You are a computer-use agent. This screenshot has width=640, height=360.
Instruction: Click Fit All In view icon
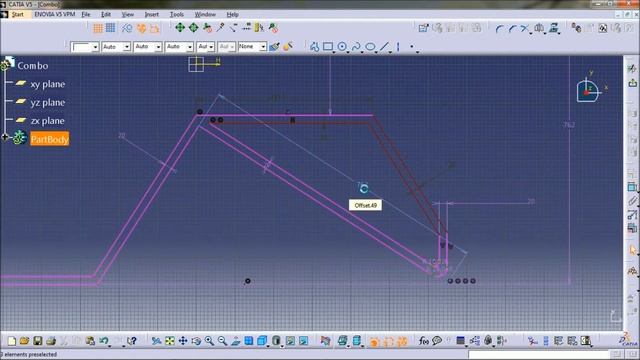pos(169,341)
